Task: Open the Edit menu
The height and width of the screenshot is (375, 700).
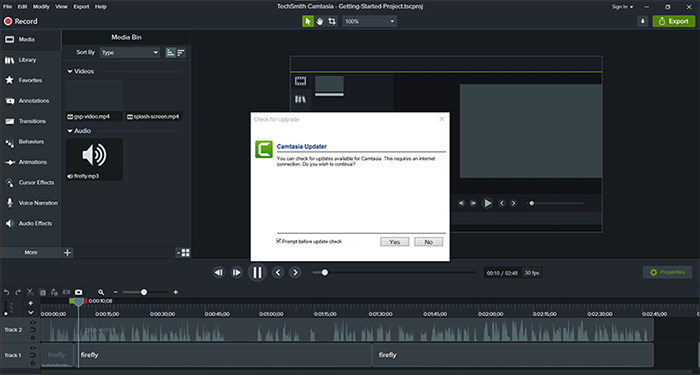Action: click(22, 7)
